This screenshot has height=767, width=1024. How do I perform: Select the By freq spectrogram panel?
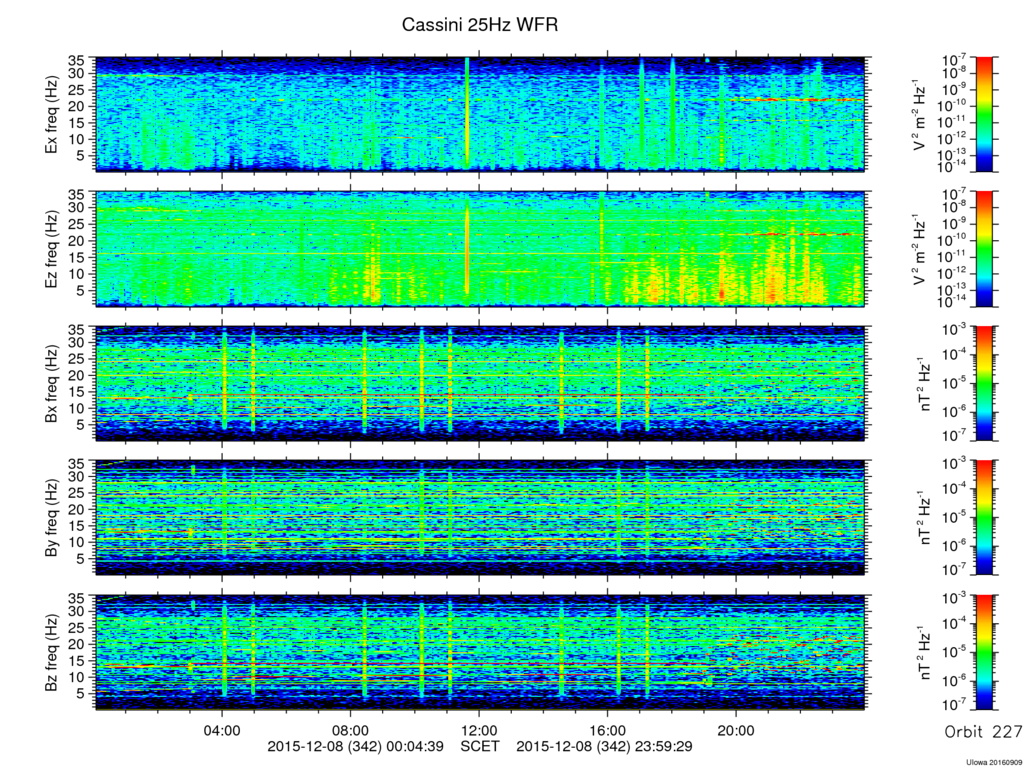(480, 517)
